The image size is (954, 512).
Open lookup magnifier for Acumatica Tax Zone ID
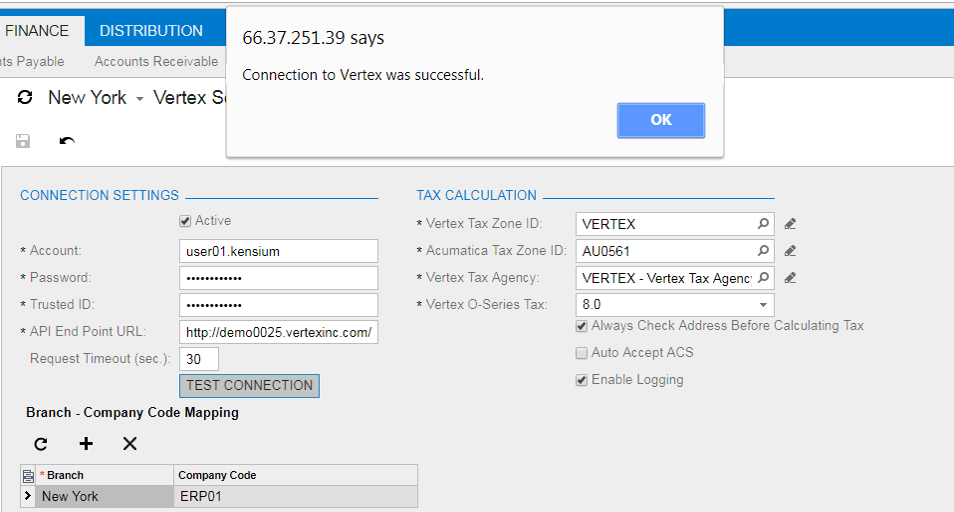763,251
